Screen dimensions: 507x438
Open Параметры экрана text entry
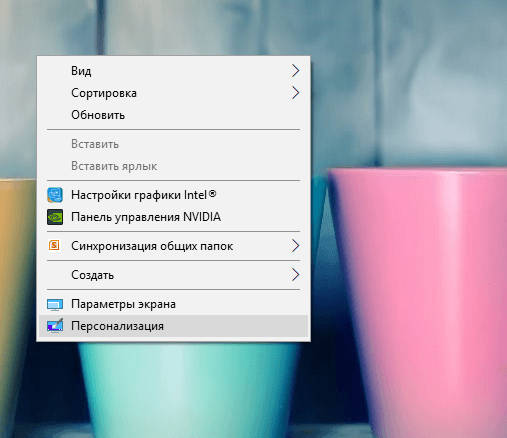tap(123, 304)
